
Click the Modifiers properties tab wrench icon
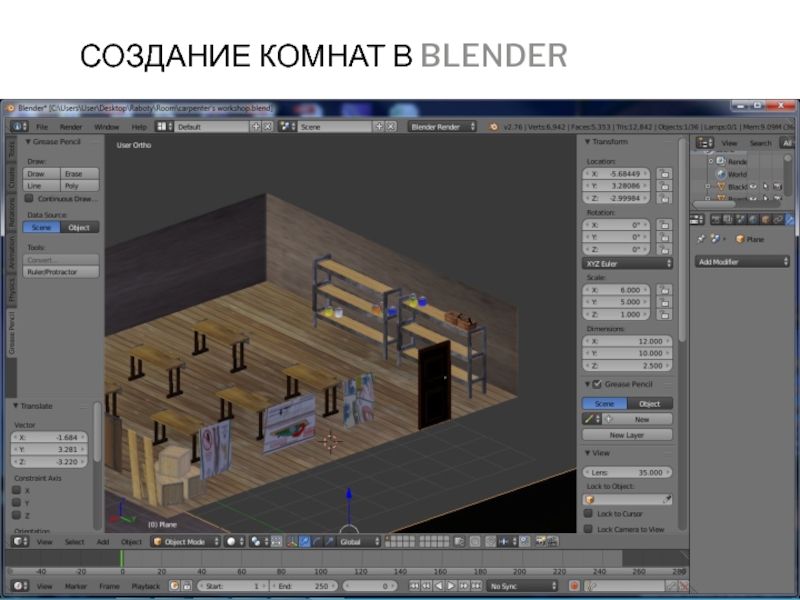[789, 219]
